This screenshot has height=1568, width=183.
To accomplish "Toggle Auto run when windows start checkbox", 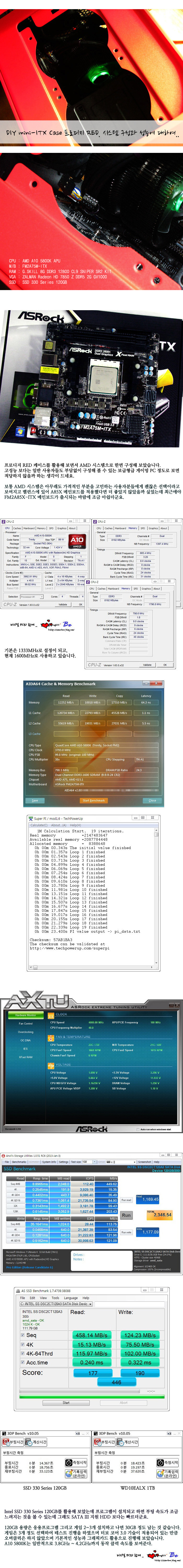I will pos(139,1129).
